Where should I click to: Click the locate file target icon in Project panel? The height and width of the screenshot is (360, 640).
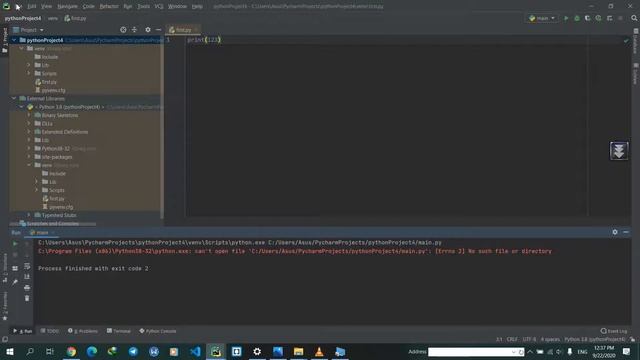(x=123, y=30)
